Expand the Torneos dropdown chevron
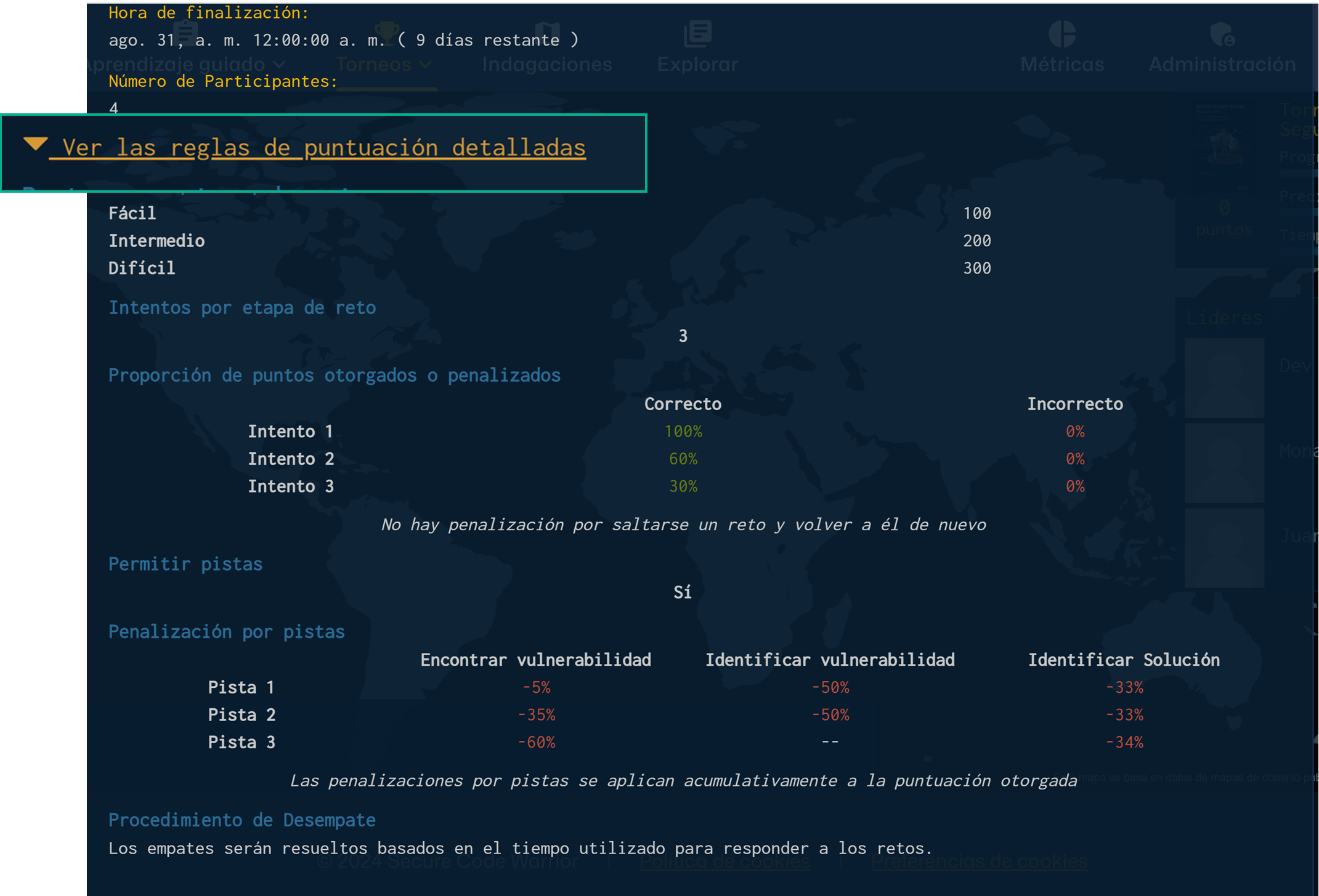 (426, 64)
